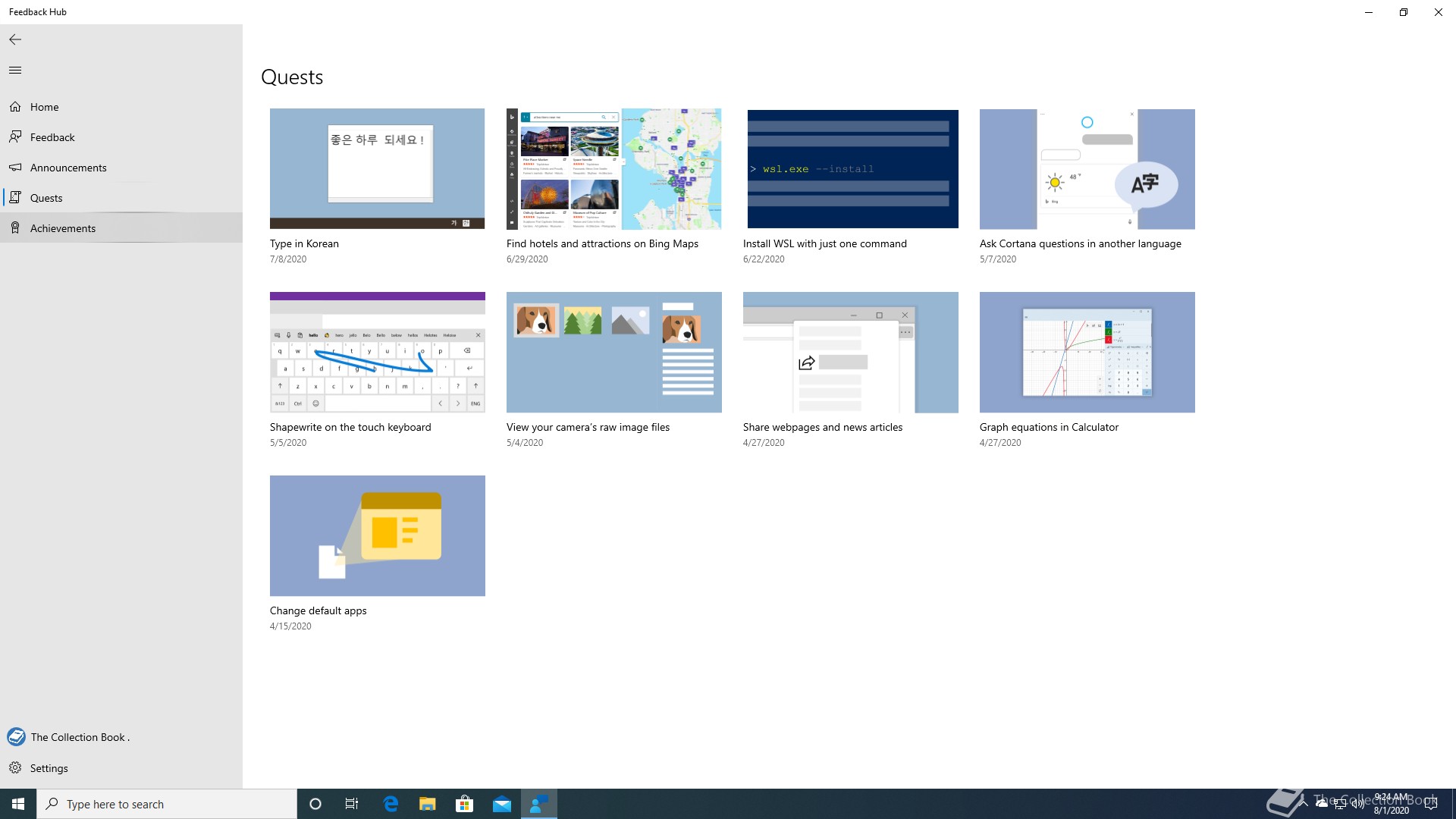
Task: Click 'Type in Korean' quest title
Action: coord(304,243)
